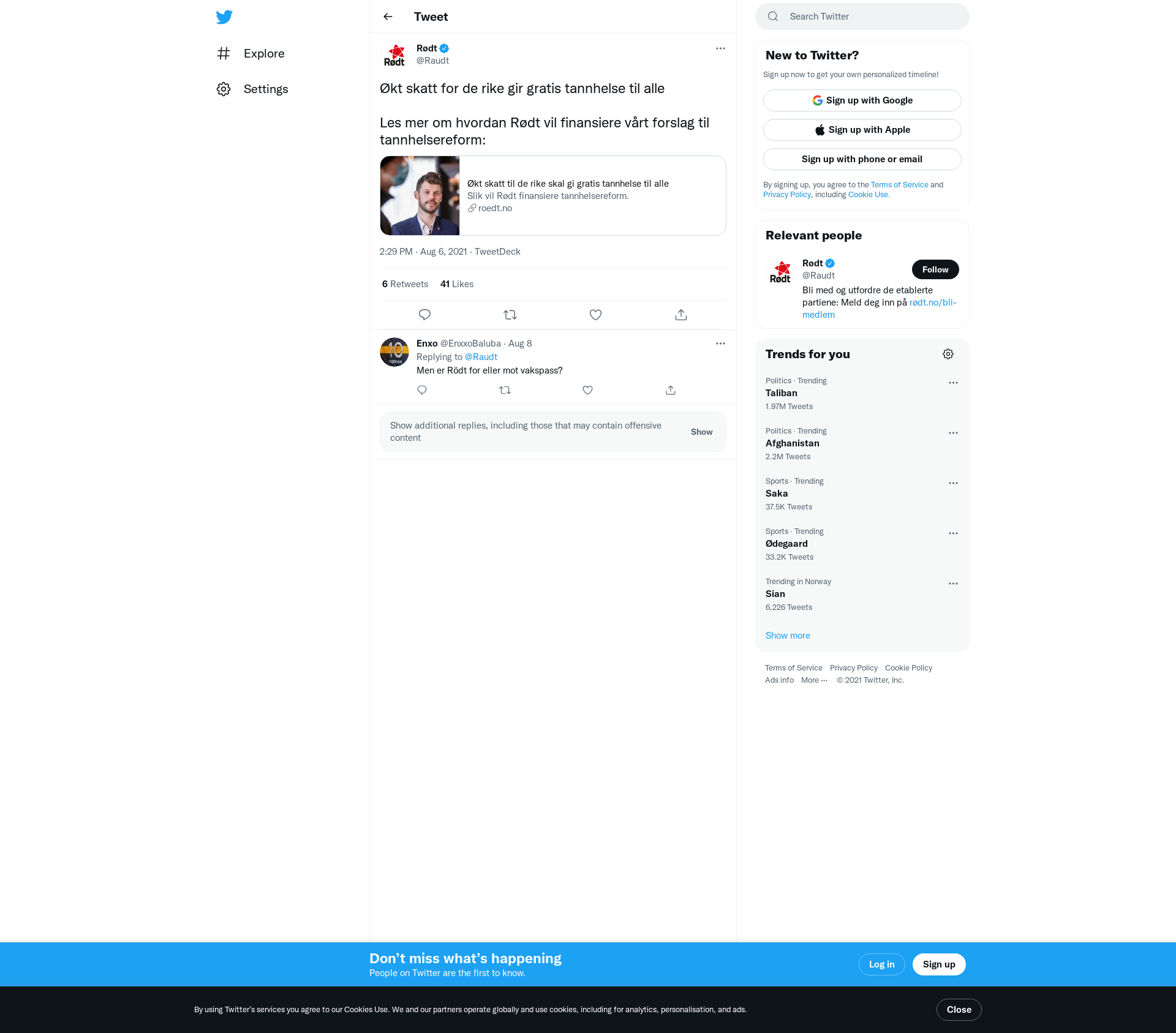Retweet Rødt's main tweet
Viewport: 1176px width, 1033px height.
pos(510,315)
